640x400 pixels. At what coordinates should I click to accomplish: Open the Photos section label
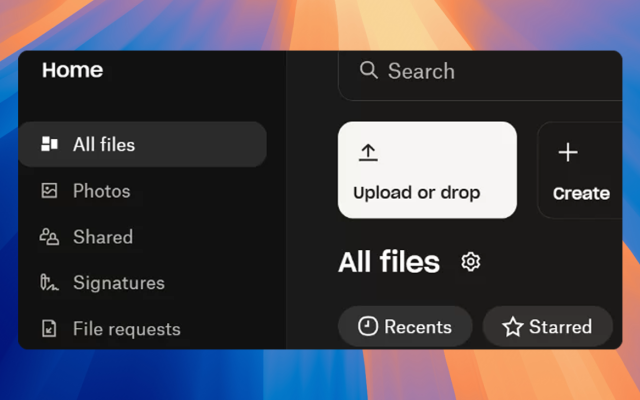tap(102, 191)
